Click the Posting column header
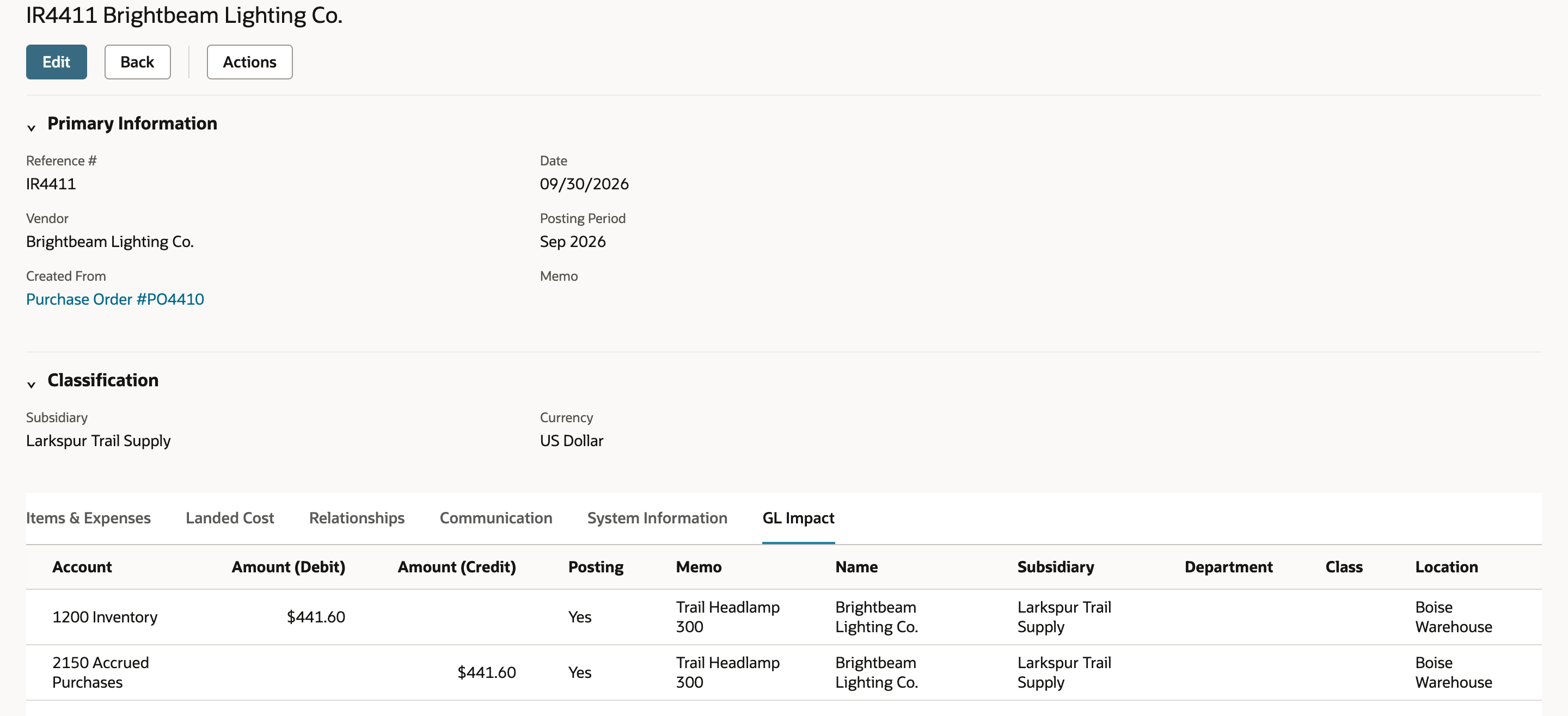 [595, 567]
